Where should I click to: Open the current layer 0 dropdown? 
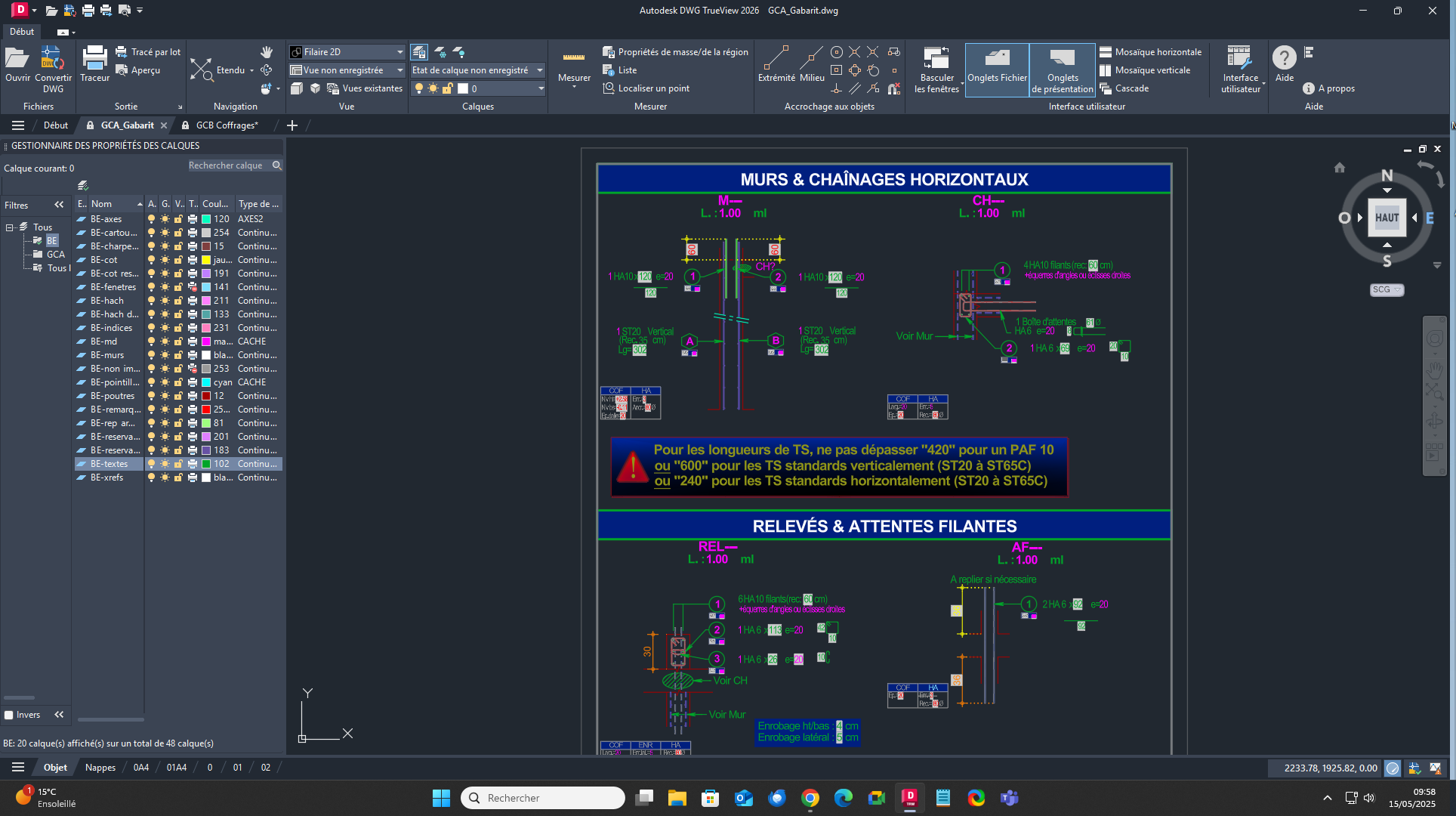click(x=477, y=88)
